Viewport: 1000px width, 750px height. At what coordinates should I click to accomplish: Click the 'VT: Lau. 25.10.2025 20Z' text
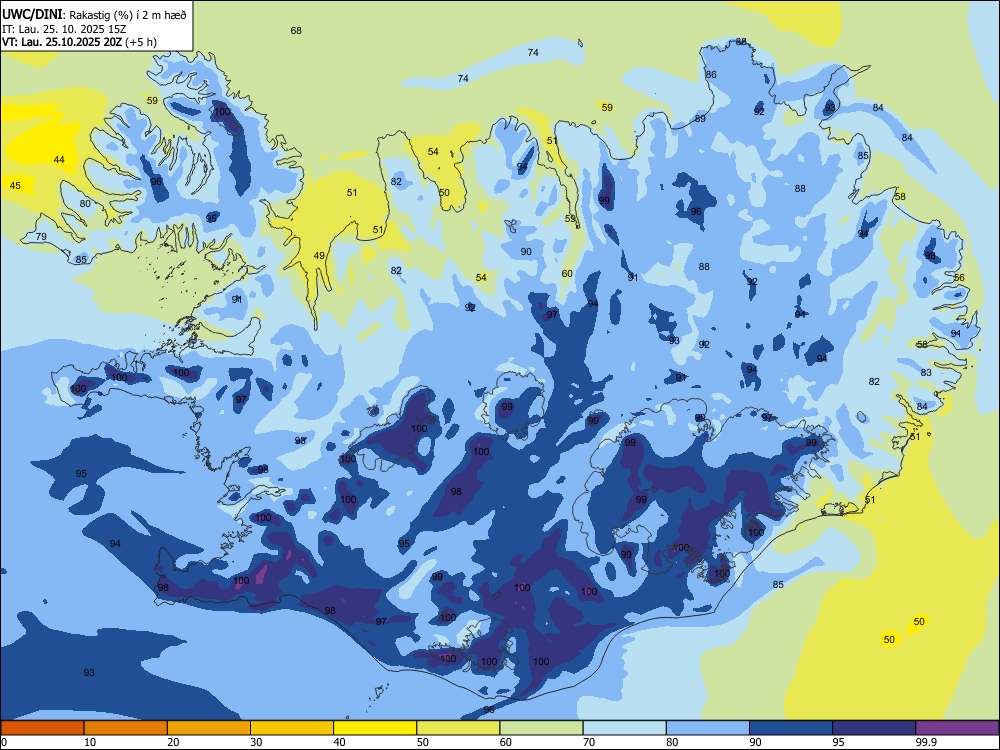click(62, 42)
